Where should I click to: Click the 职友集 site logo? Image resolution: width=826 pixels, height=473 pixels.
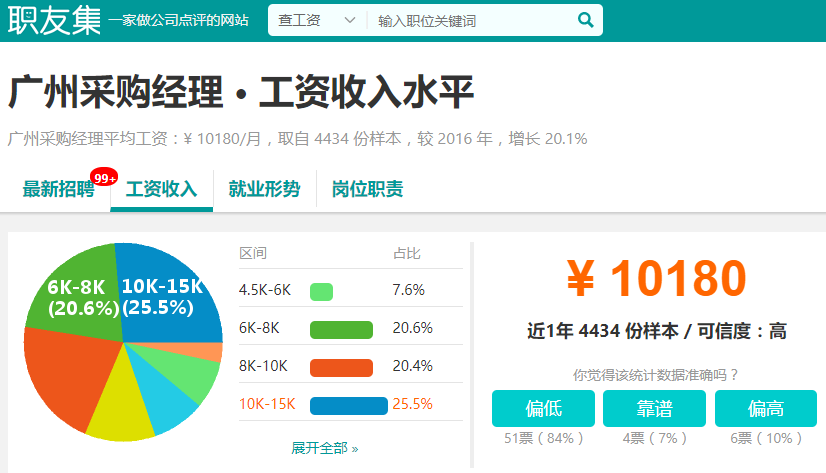(54, 20)
